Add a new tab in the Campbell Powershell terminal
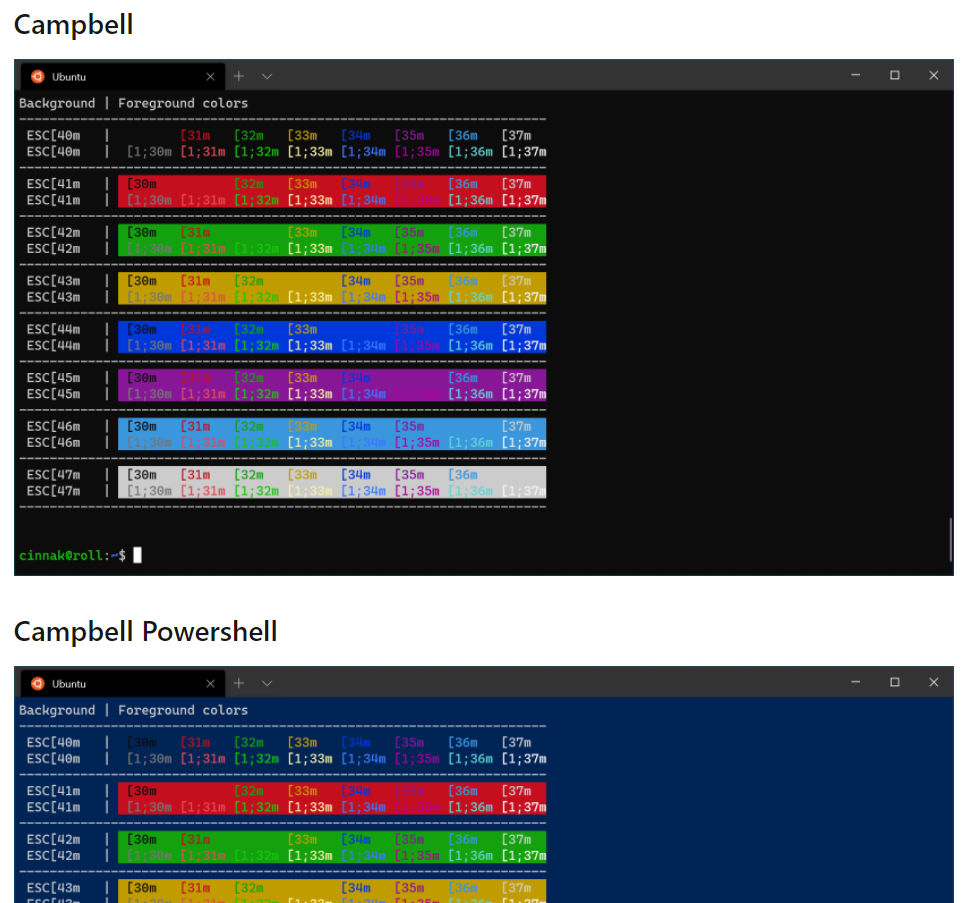 click(239, 683)
